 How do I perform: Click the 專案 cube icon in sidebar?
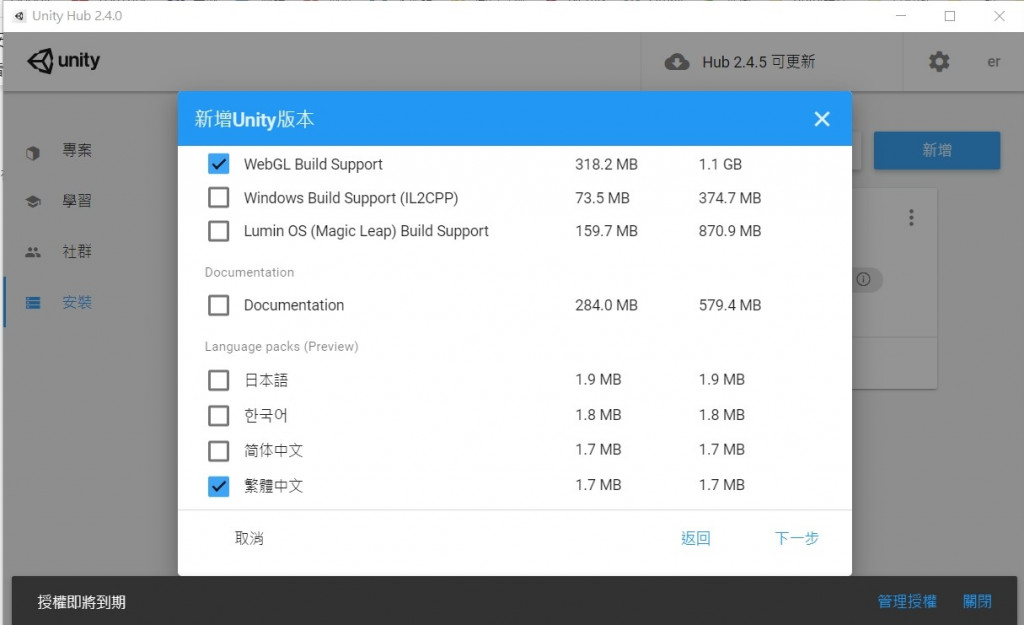tap(33, 152)
